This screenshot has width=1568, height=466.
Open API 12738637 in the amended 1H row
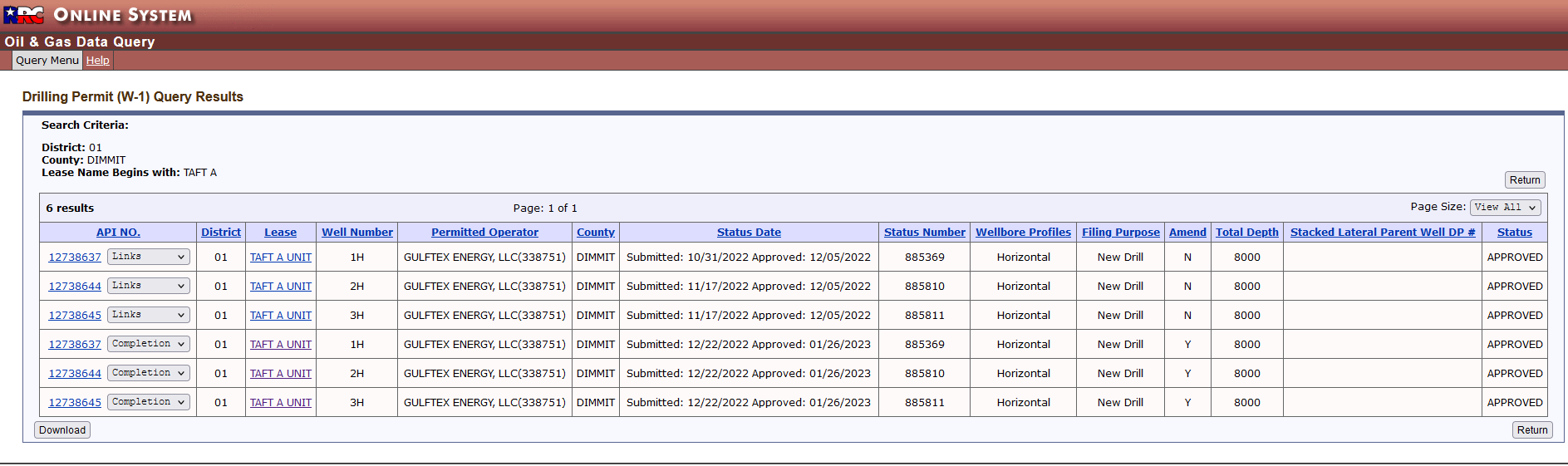(x=75, y=345)
